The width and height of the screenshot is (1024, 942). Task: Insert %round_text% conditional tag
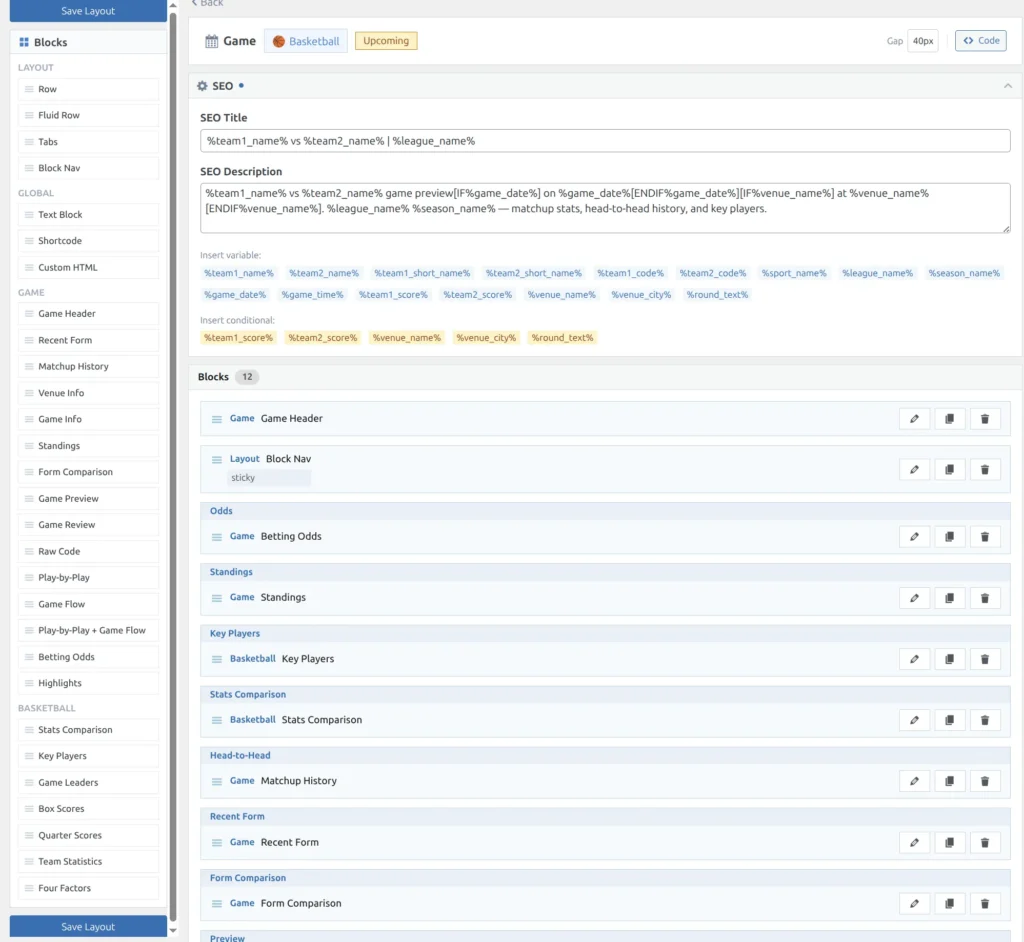562,338
